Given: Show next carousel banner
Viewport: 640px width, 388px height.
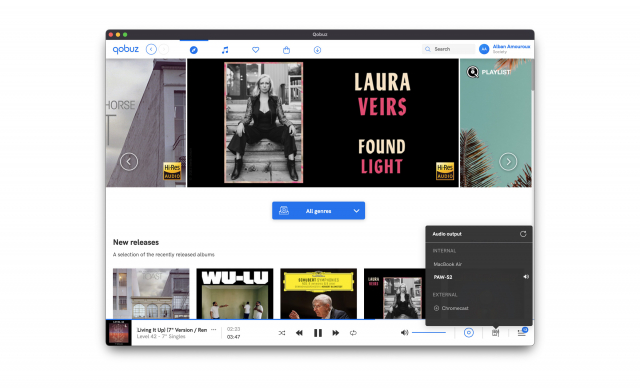Looking at the screenshot, I should tap(508, 162).
